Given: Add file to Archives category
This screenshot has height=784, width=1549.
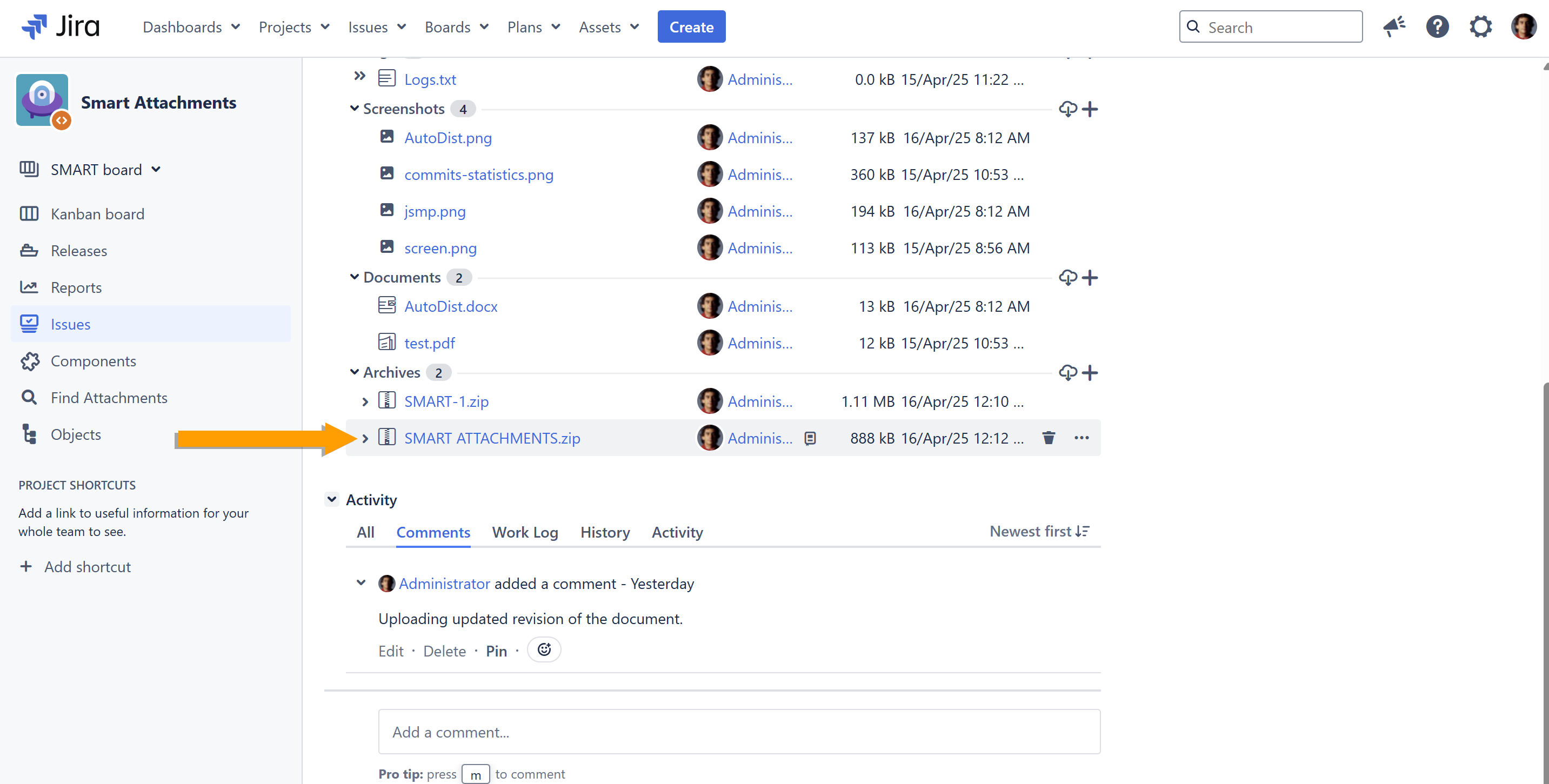Looking at the screenshot, I should point(1090,373).
